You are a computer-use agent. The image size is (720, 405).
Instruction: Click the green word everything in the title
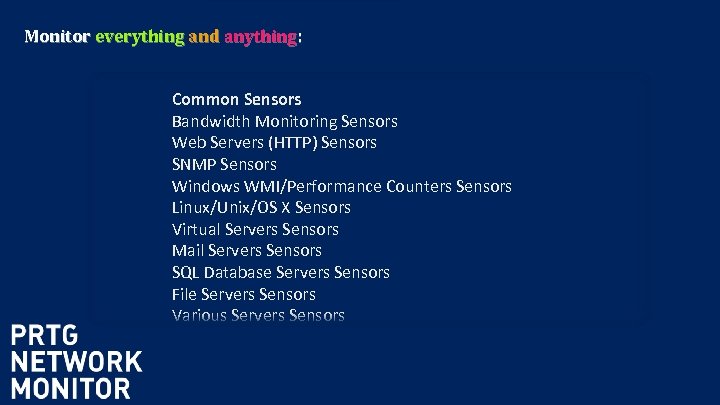[139, 37]
